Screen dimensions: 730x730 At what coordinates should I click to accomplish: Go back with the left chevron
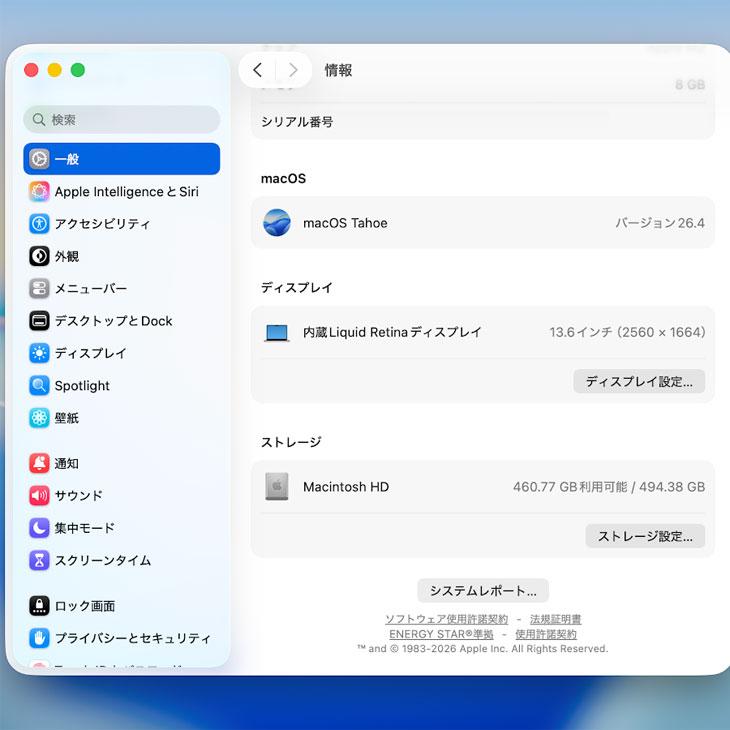(x=257, y=70)
